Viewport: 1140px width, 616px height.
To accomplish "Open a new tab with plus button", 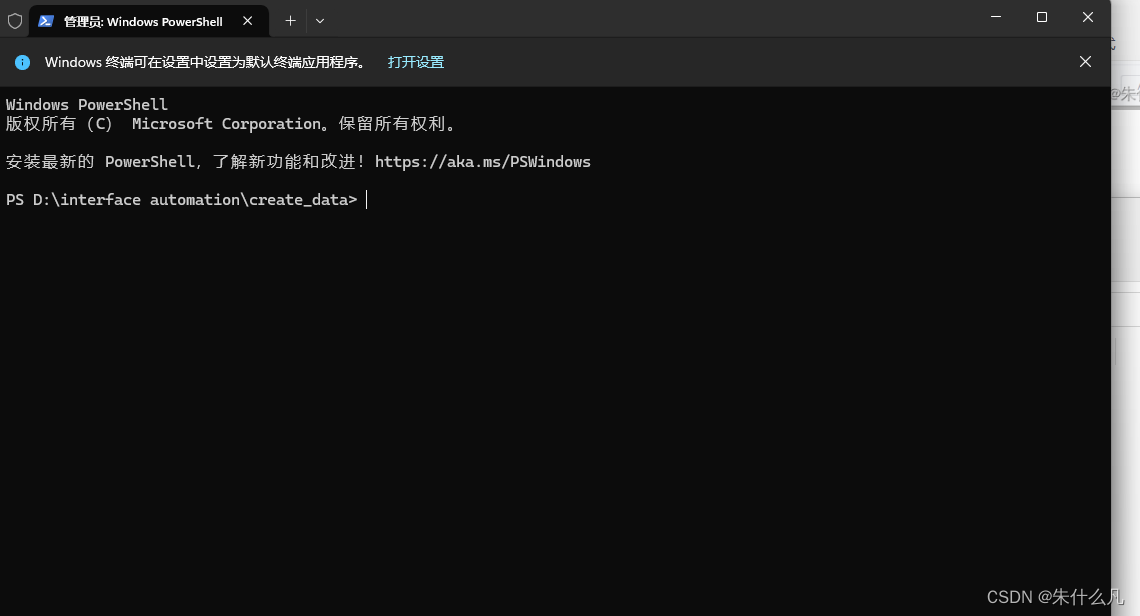I will pyautogui.click(x=290, y=21).
